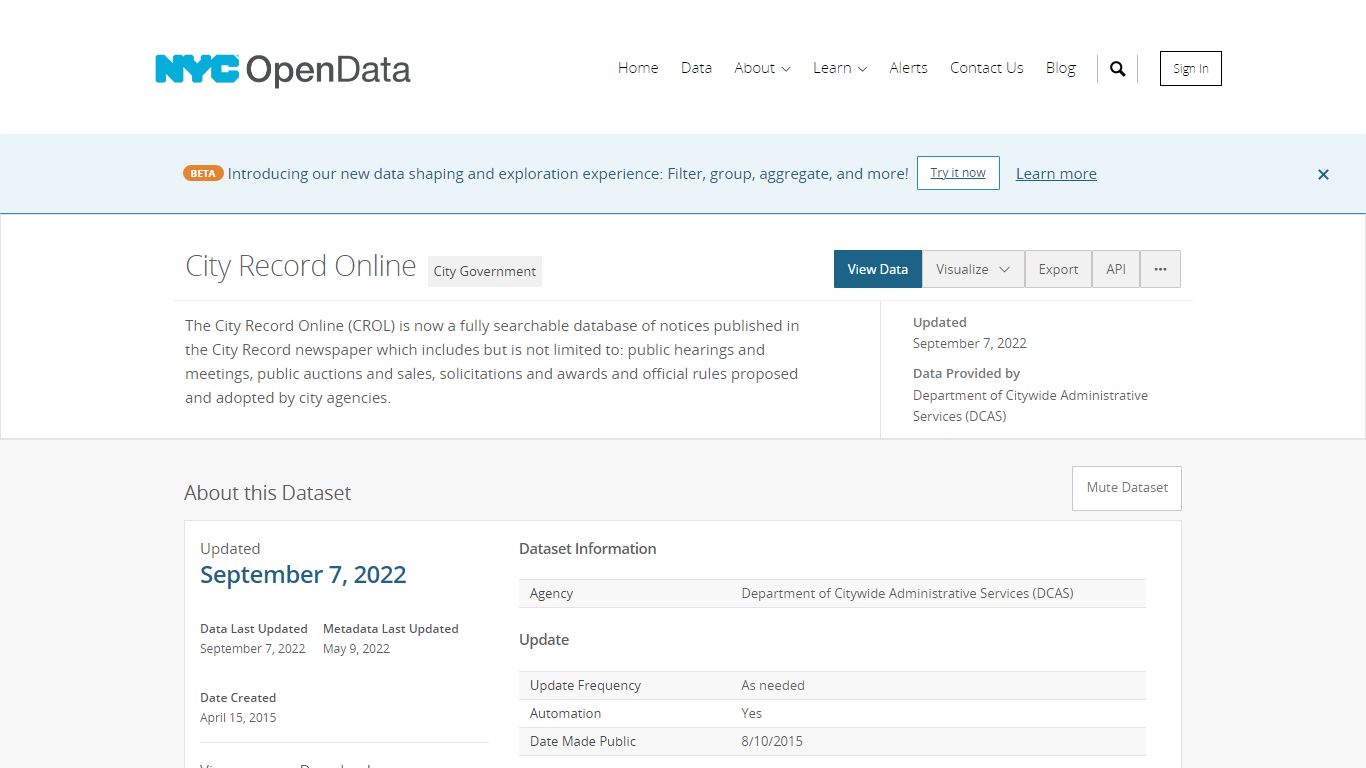Screen dimensions: 1366x768
Task: Click the Agency value DCAS in table
Action: tap(907, 593)
